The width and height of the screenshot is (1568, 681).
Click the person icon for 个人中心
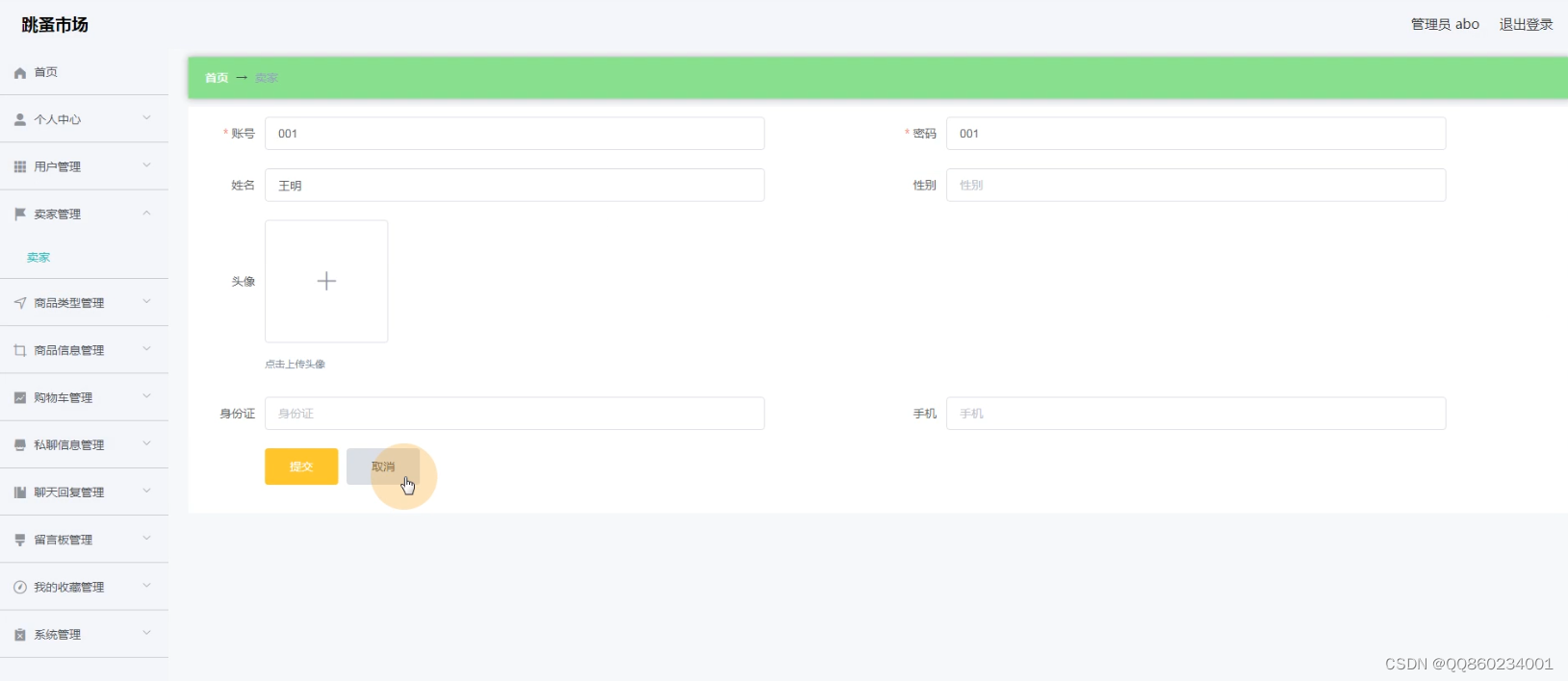click(20, 120)
